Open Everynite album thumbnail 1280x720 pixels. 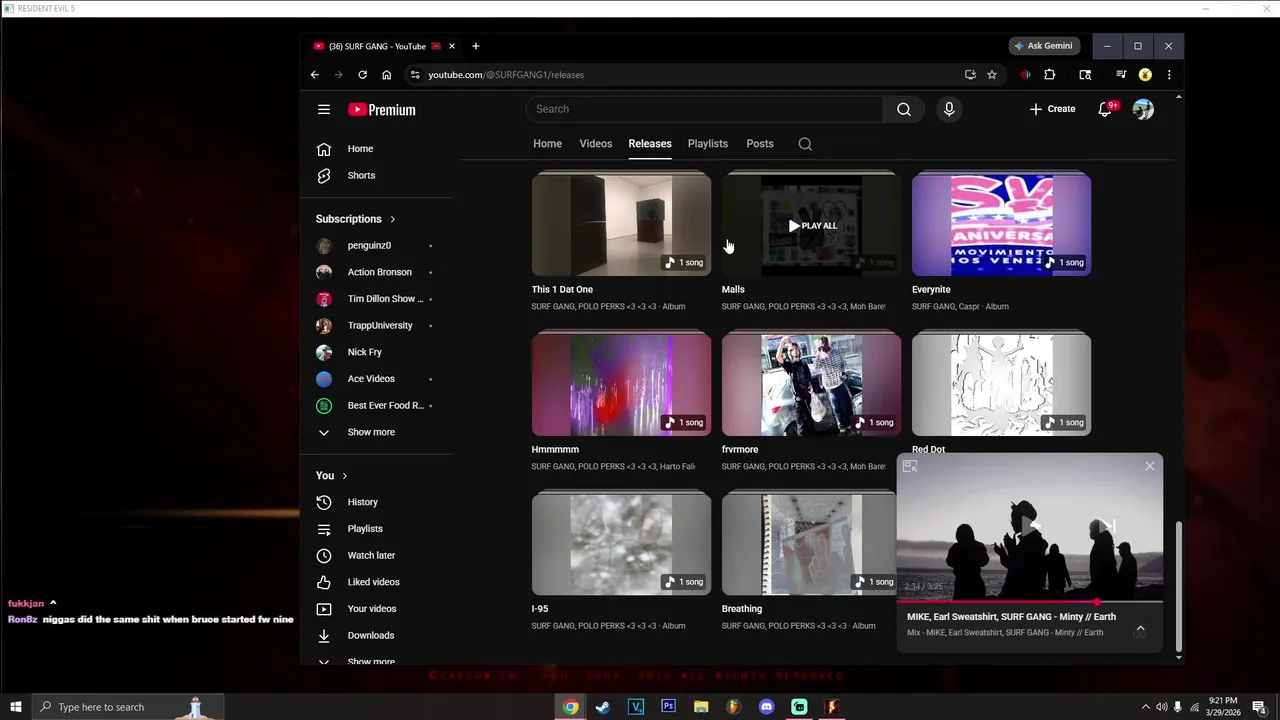1001,224
